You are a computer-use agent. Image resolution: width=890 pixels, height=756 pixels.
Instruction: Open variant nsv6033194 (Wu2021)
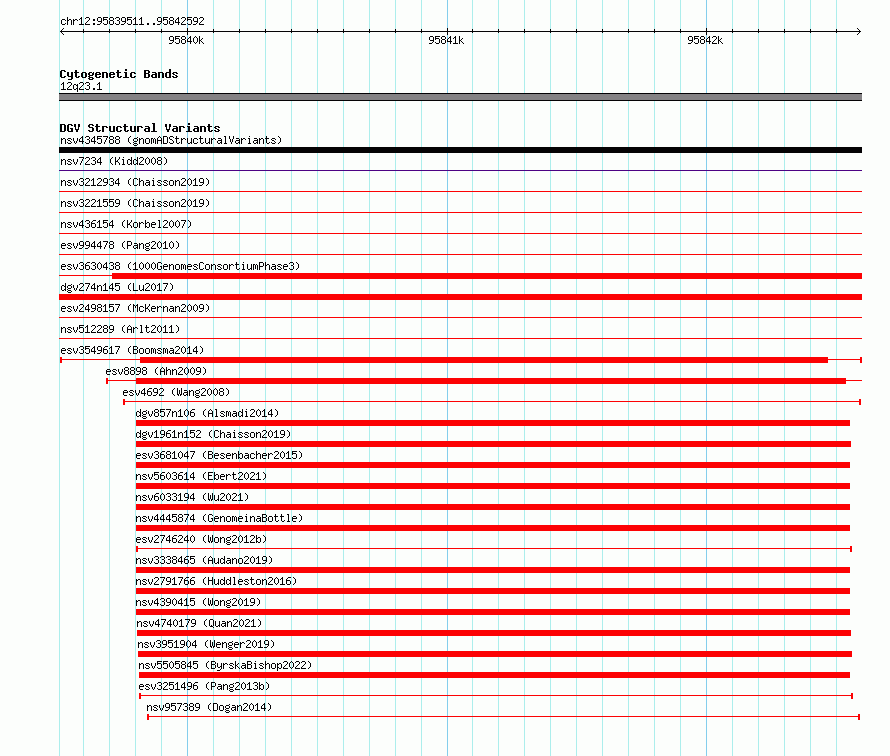click(192, 497)
